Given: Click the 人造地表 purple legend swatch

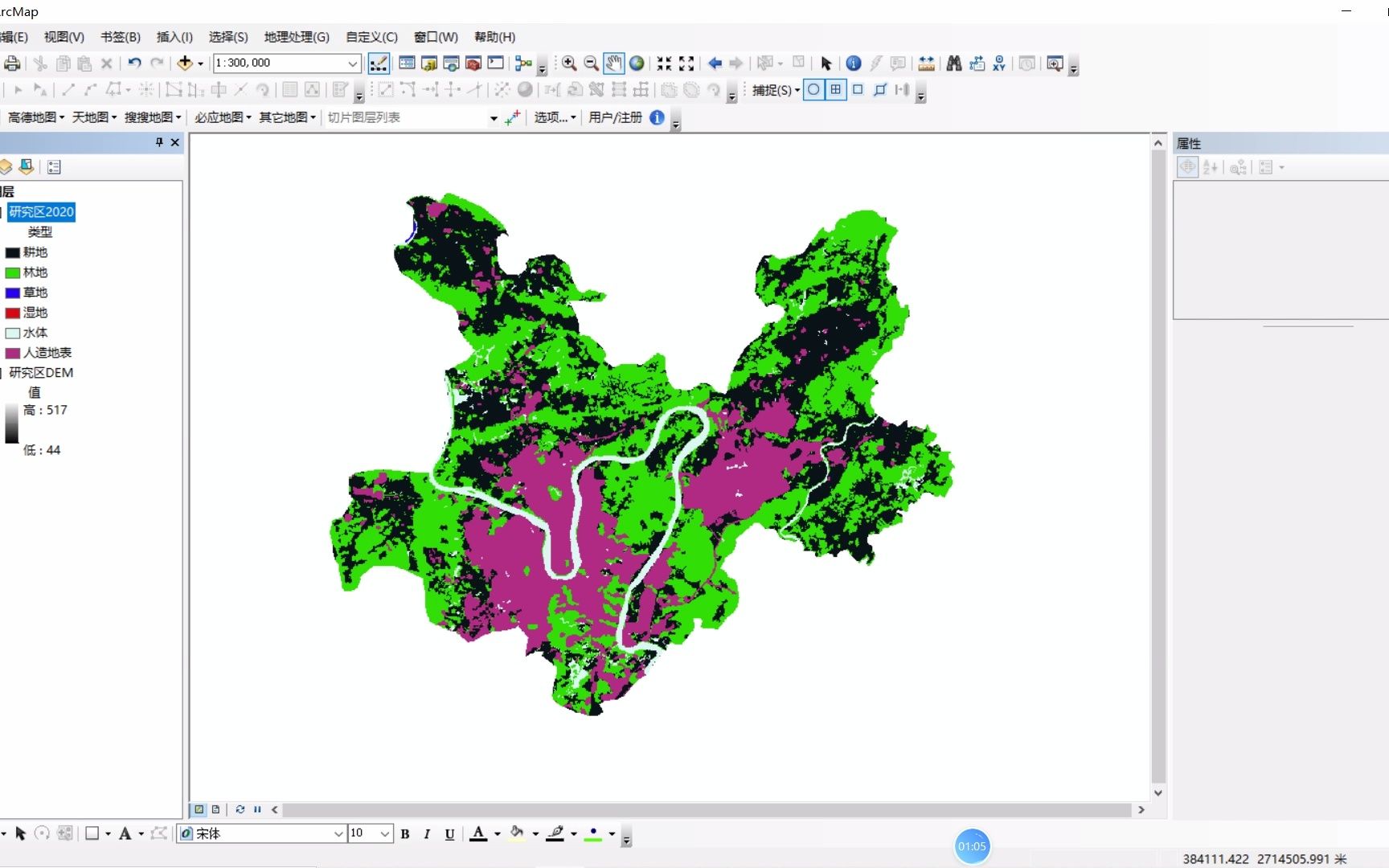Looking at the screenshot, I should click(x=13, y=353).
